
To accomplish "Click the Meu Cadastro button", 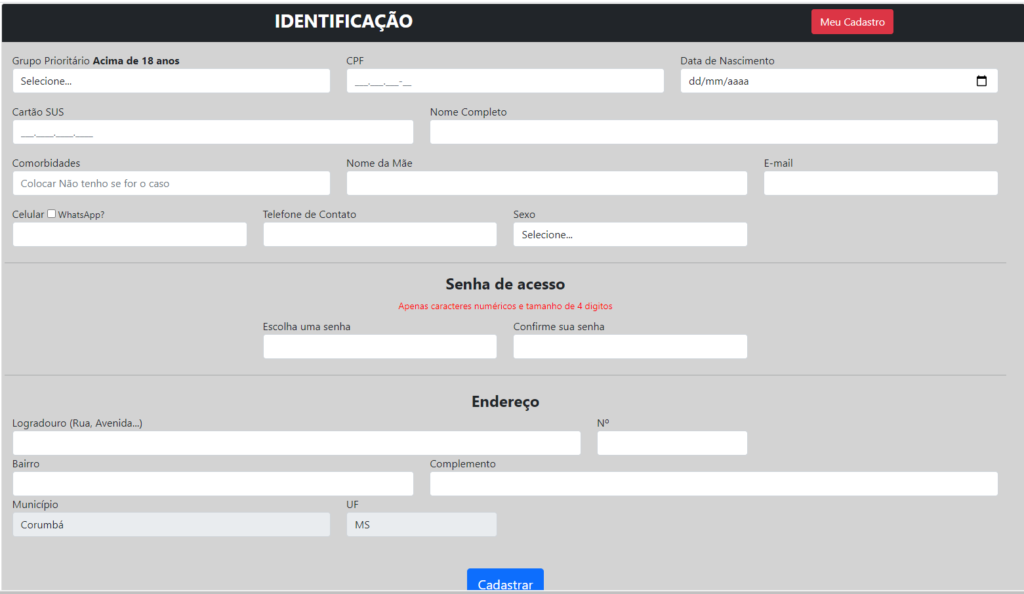I will point(852,22).
